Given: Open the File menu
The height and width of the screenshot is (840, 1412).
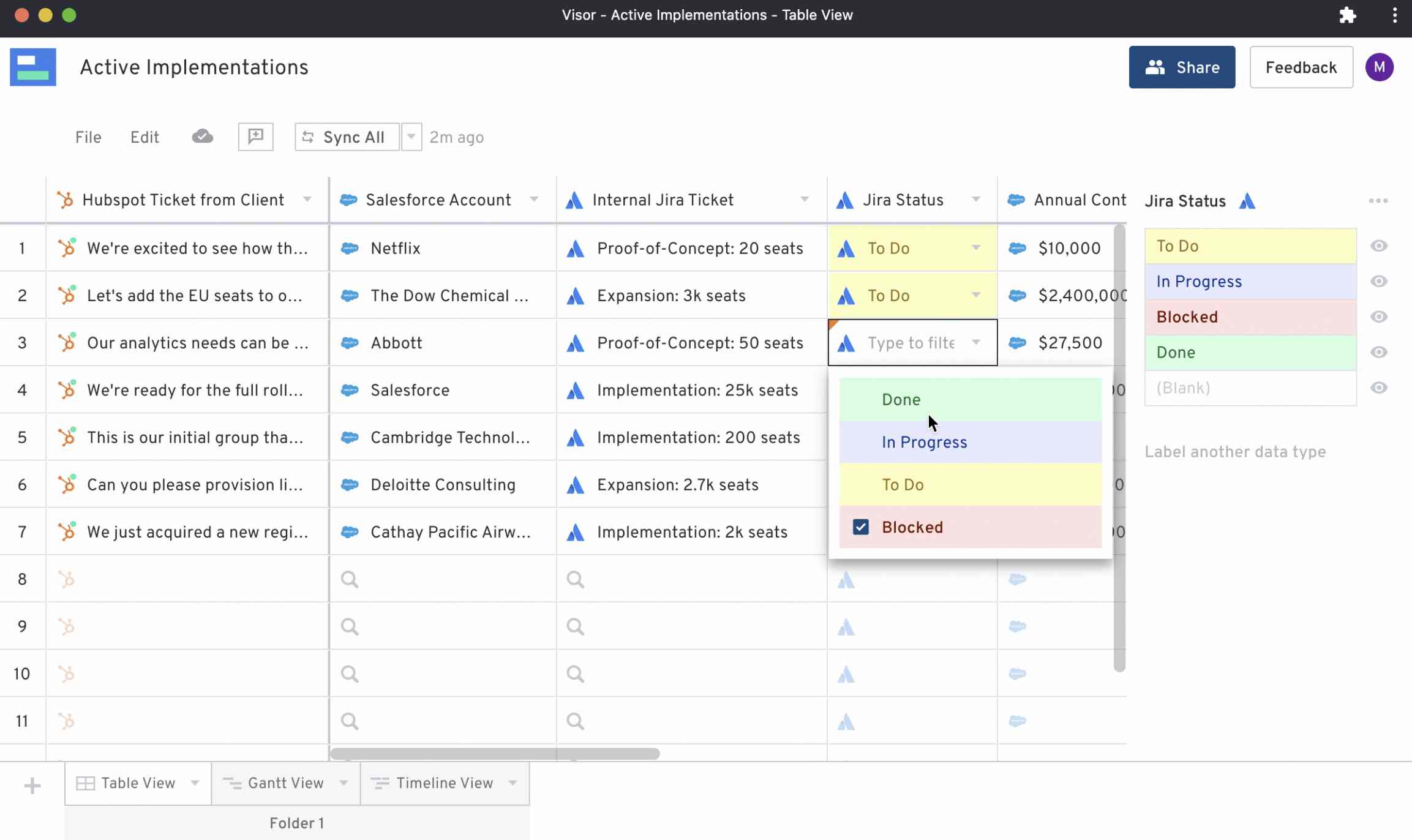Looking at the screenshot, I should coord(88,137).
